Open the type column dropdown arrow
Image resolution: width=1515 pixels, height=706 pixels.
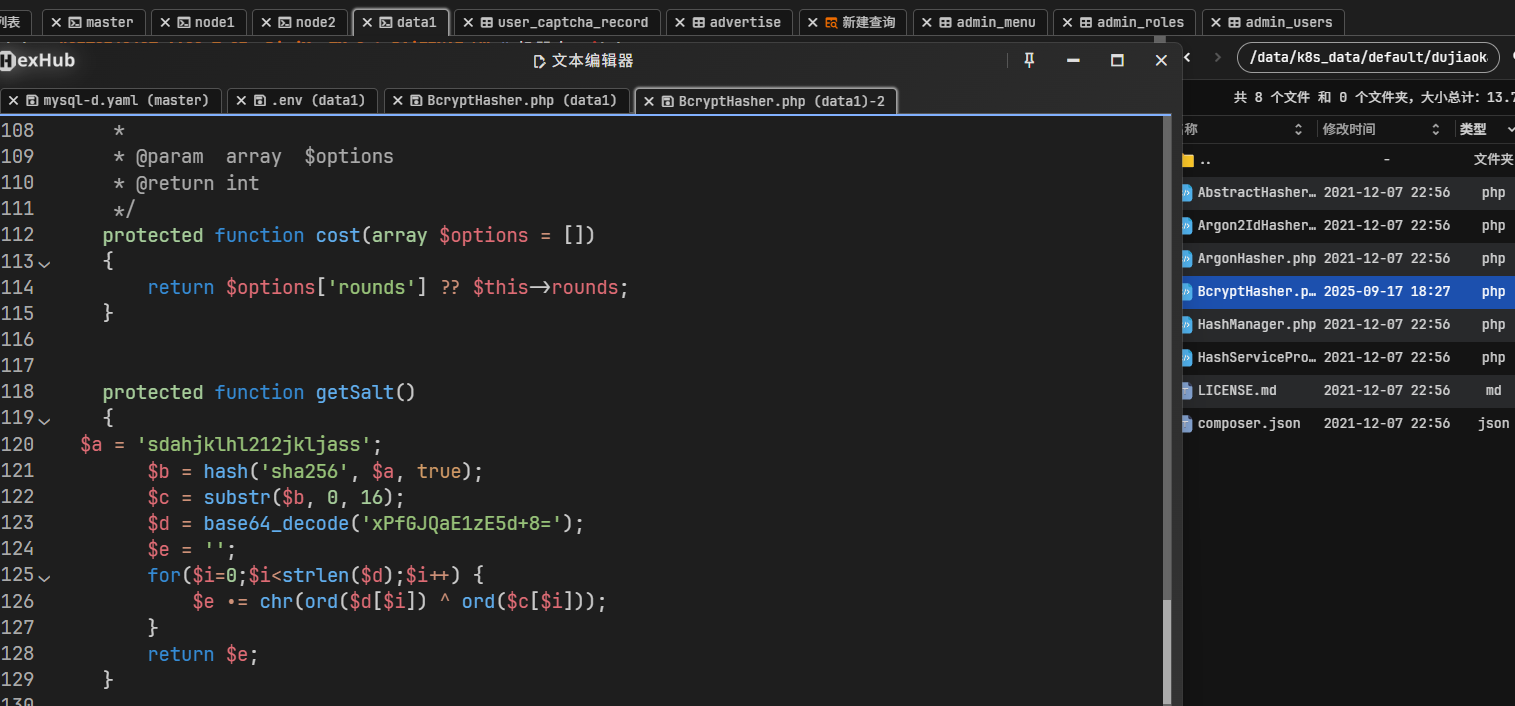pyautogui.click(x=1509, y=129)
